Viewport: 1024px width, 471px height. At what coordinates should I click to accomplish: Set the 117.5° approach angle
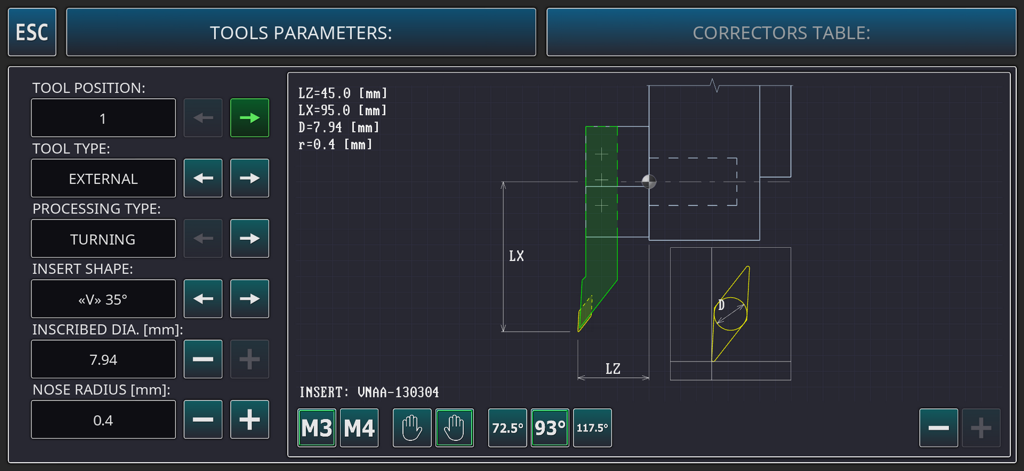tap(592, 428)
